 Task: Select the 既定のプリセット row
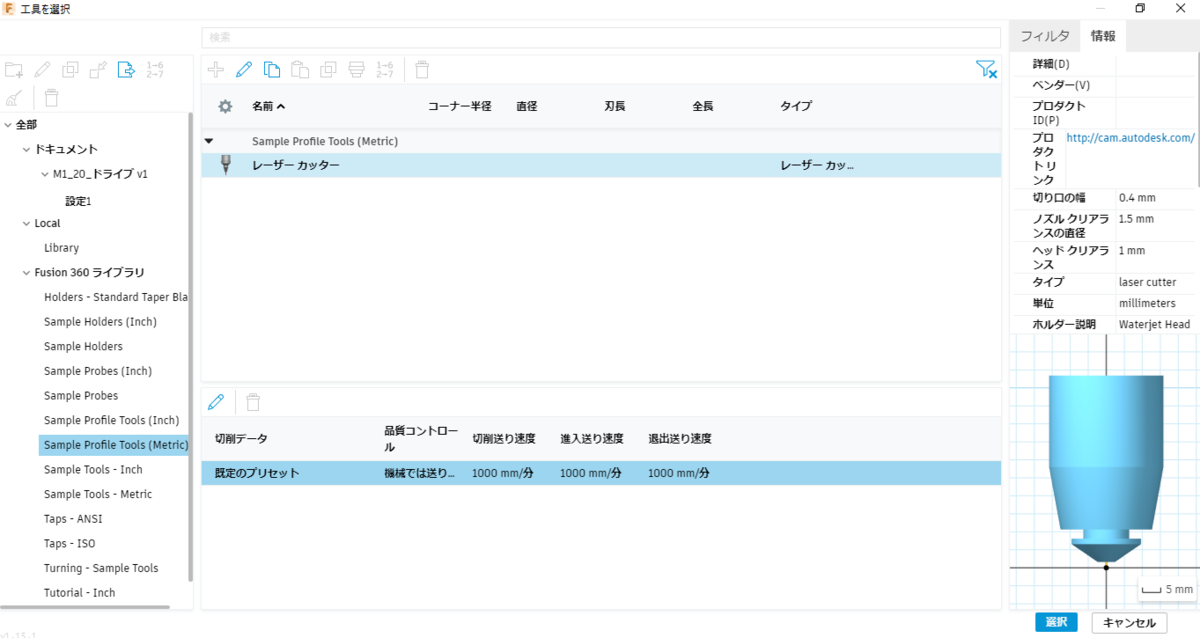click(x=601, y=473)
